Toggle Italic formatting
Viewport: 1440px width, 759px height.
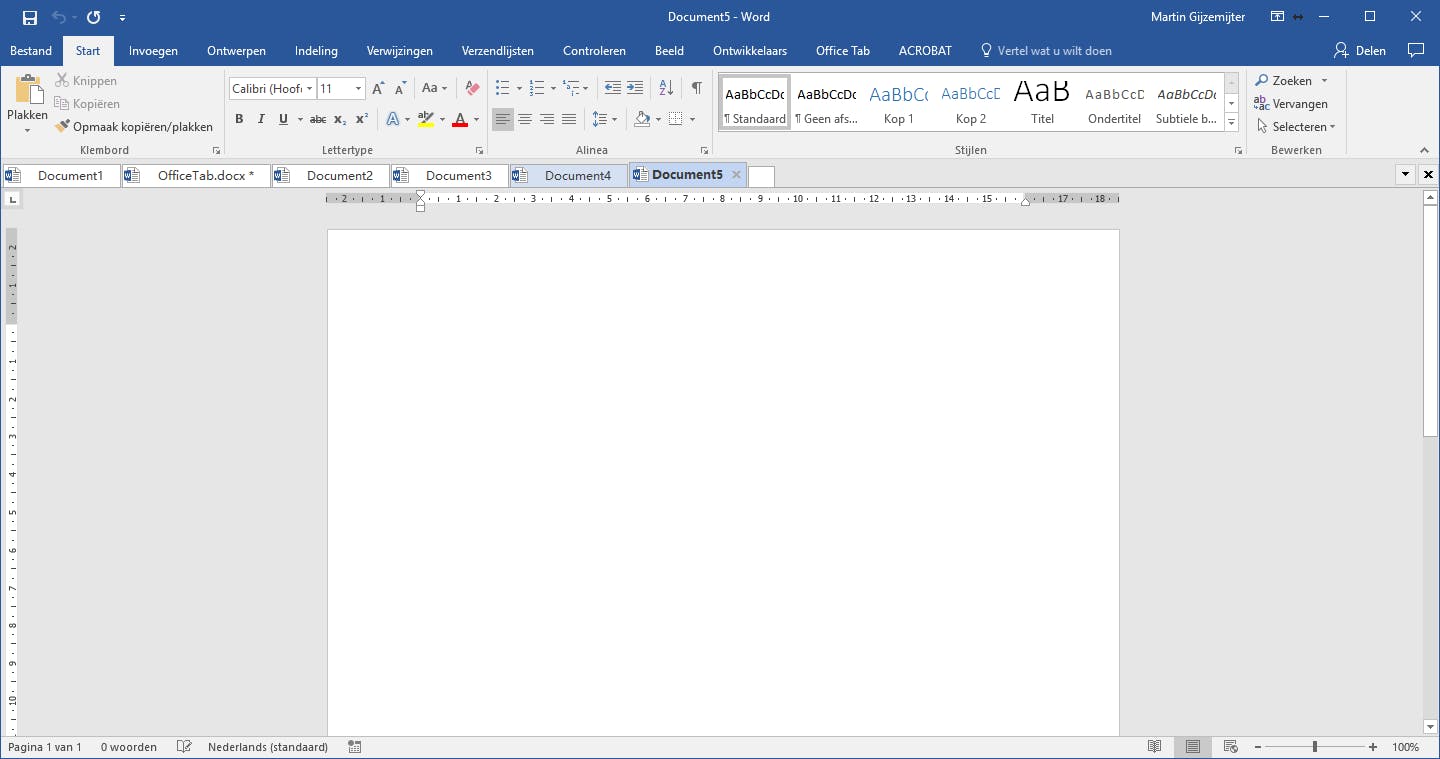point(261,119)
